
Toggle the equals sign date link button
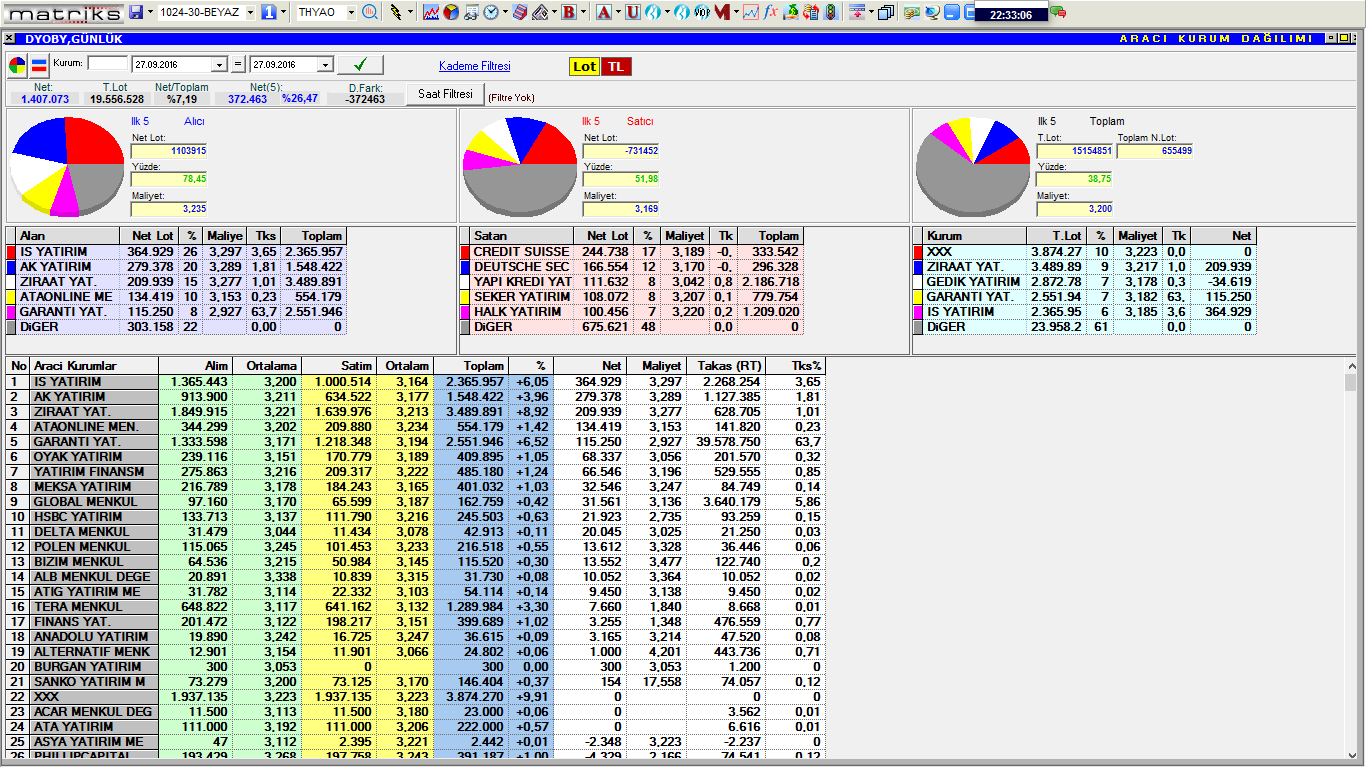[238, 65]
